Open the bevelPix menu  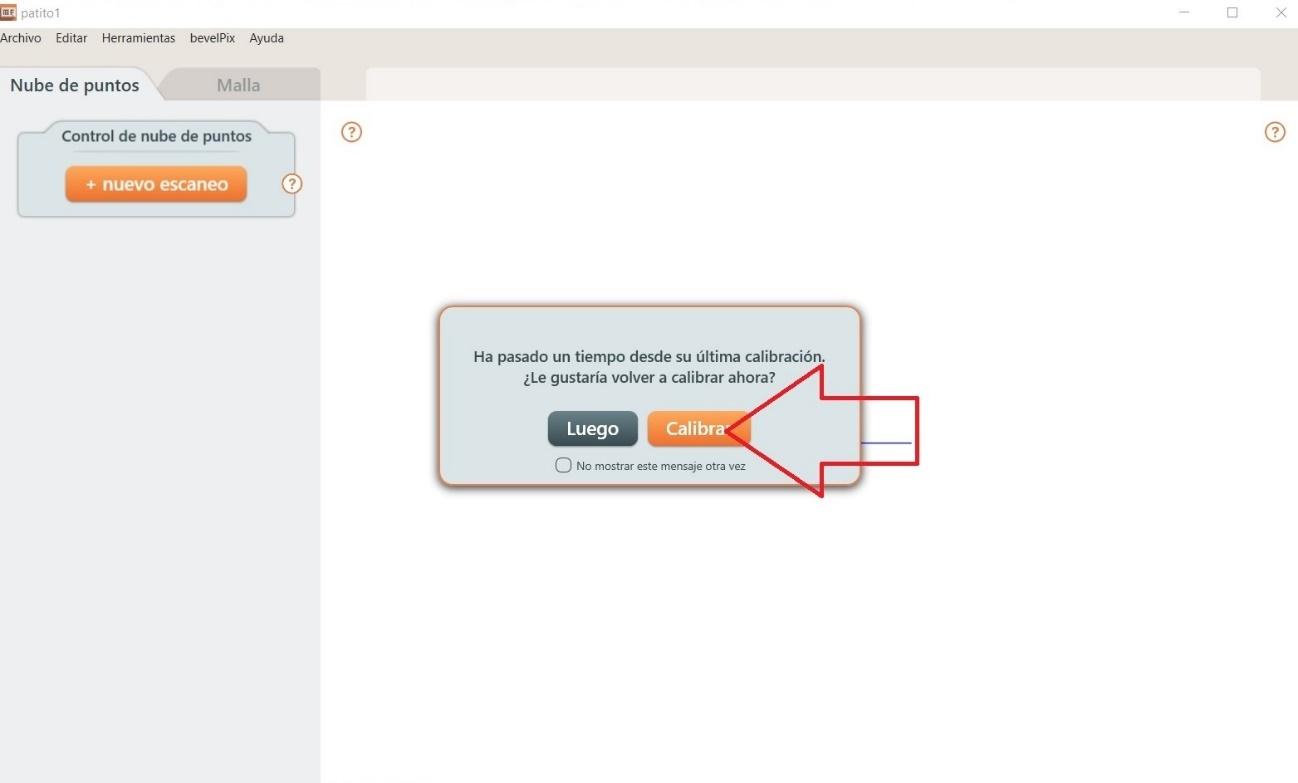(212, 38)
